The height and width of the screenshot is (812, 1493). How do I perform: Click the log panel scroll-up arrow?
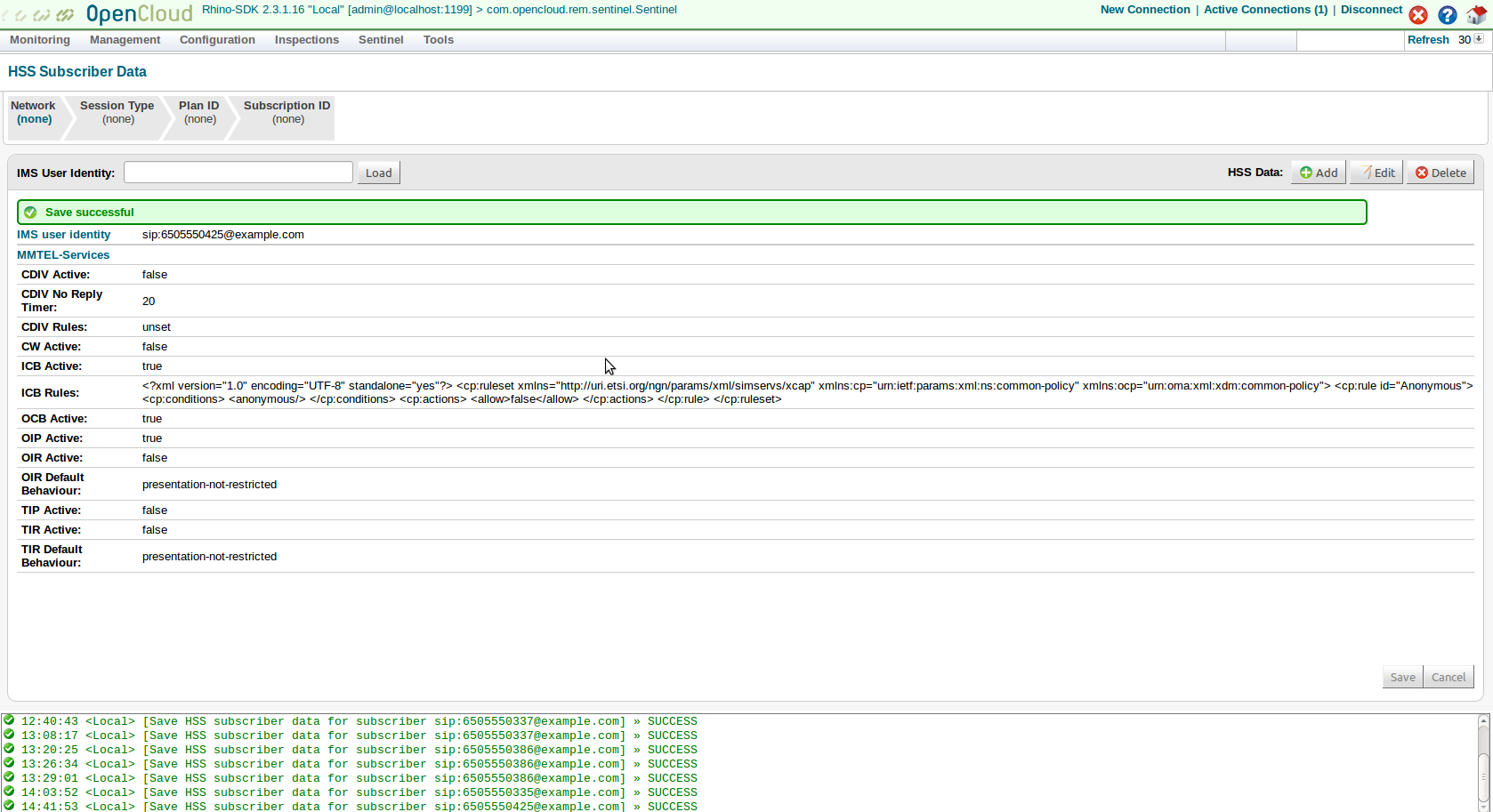pyautogui.click(x=1483, y=720)
